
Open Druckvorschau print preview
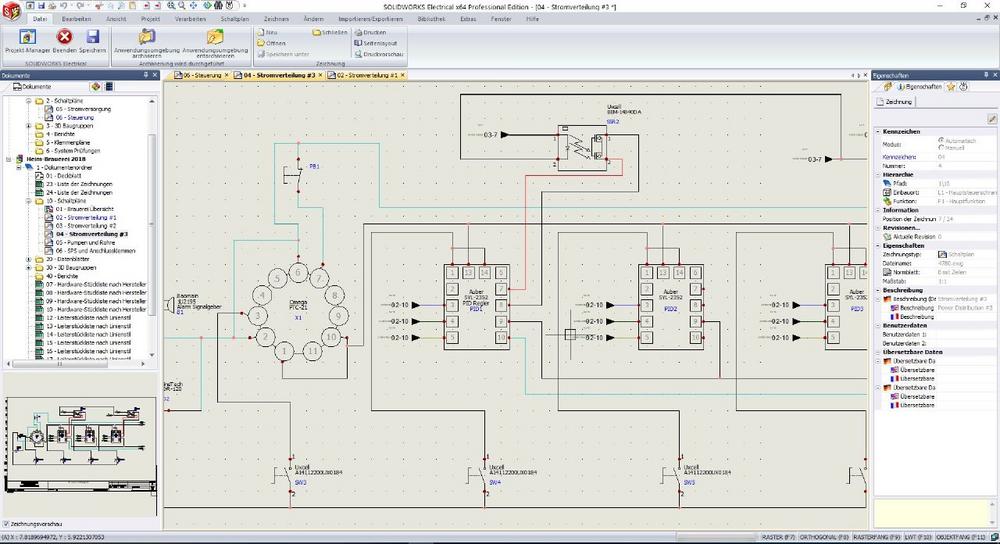click(378, 54)
